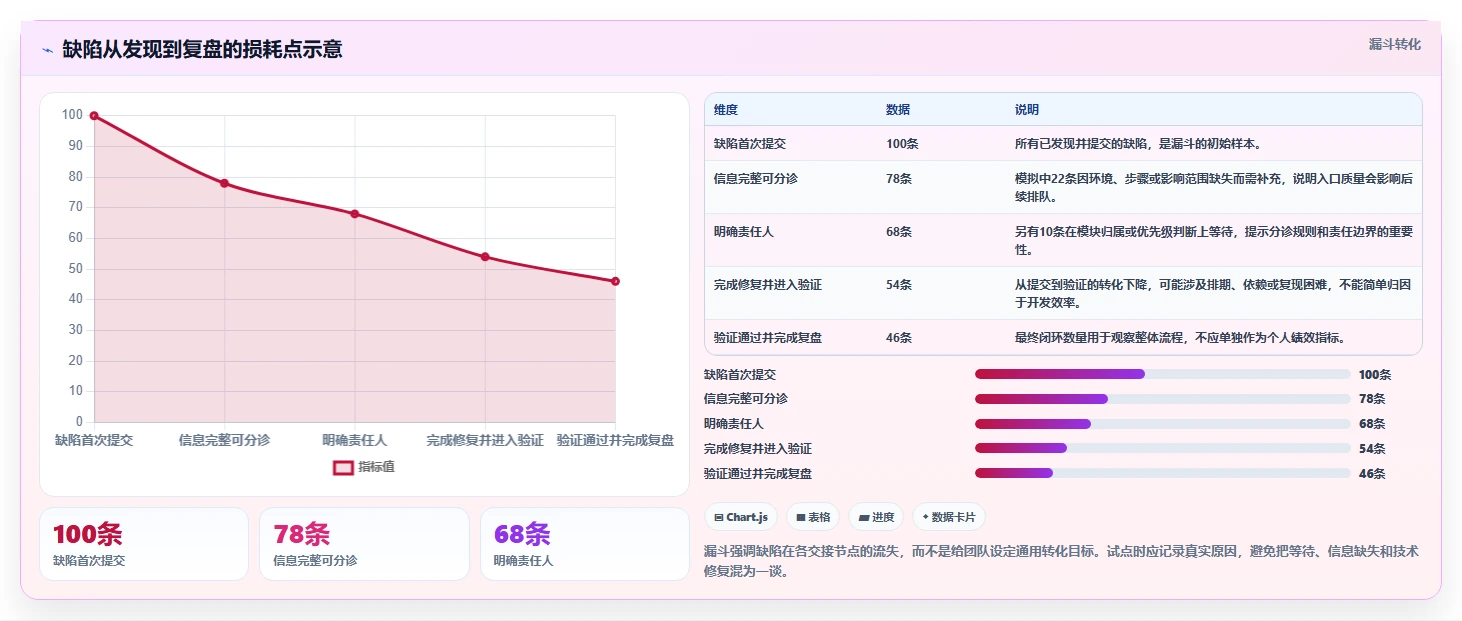The height and width of the screenshot is (621, 1462).
Task: Open the 100条 缺陷首次提交 stat card
Action: (x=144, y=544)
